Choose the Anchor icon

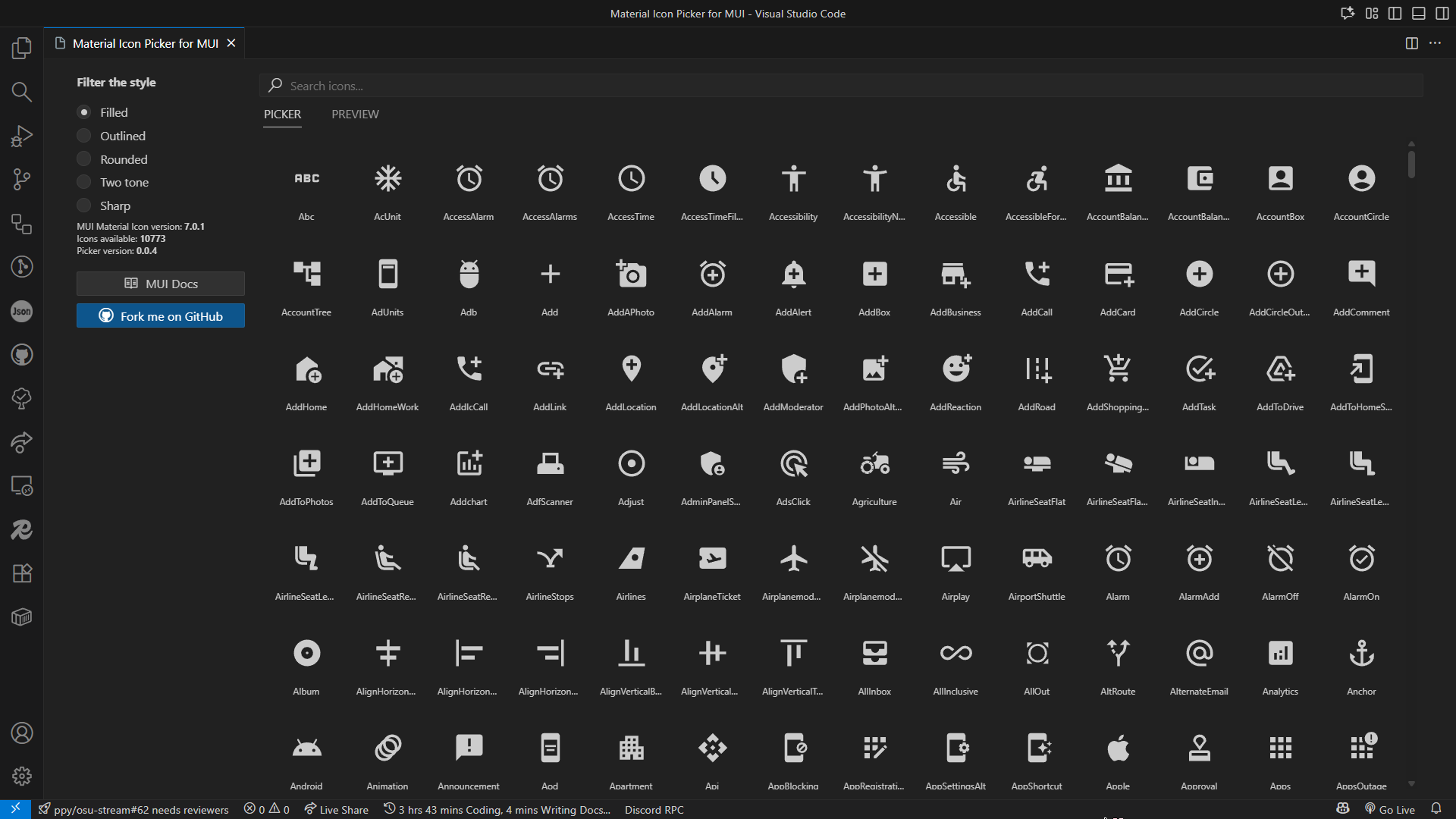(x=1361, y=654)
